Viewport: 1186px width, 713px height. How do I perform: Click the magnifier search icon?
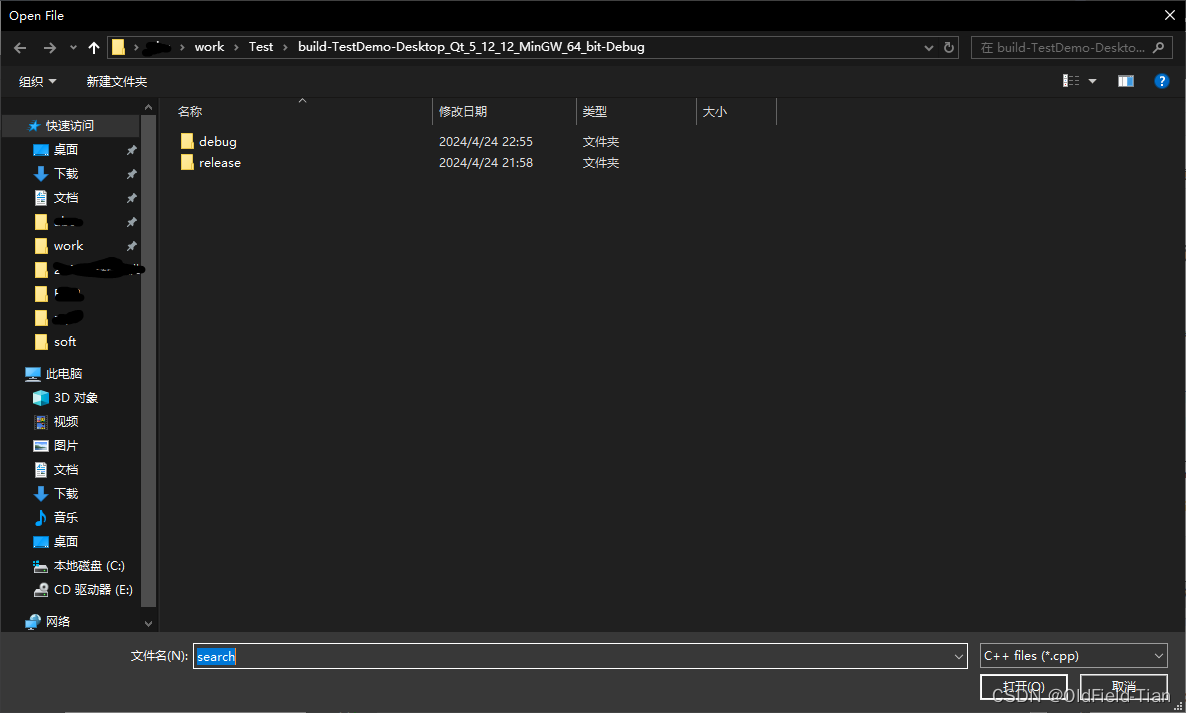click(x=1159, y=48)
